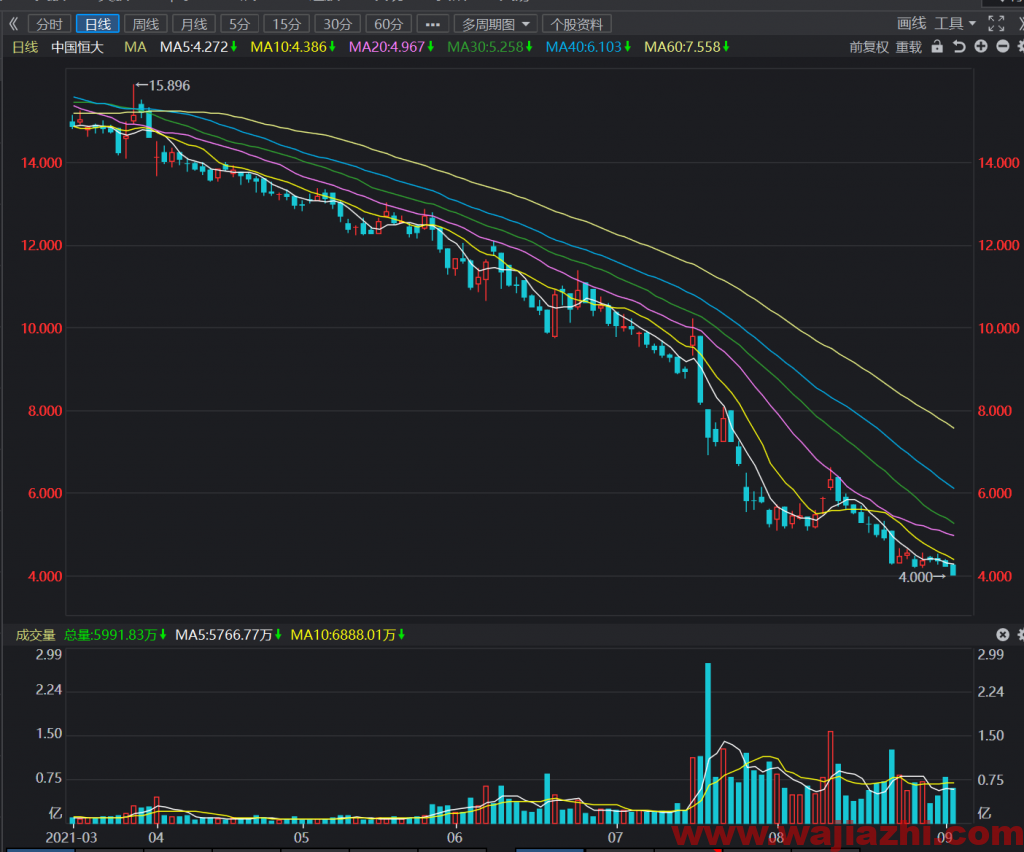The height and width of the screenshot is (852, 1024).
Task: Click volume MA10:6888.01万 value
Action: pos(347,635)
